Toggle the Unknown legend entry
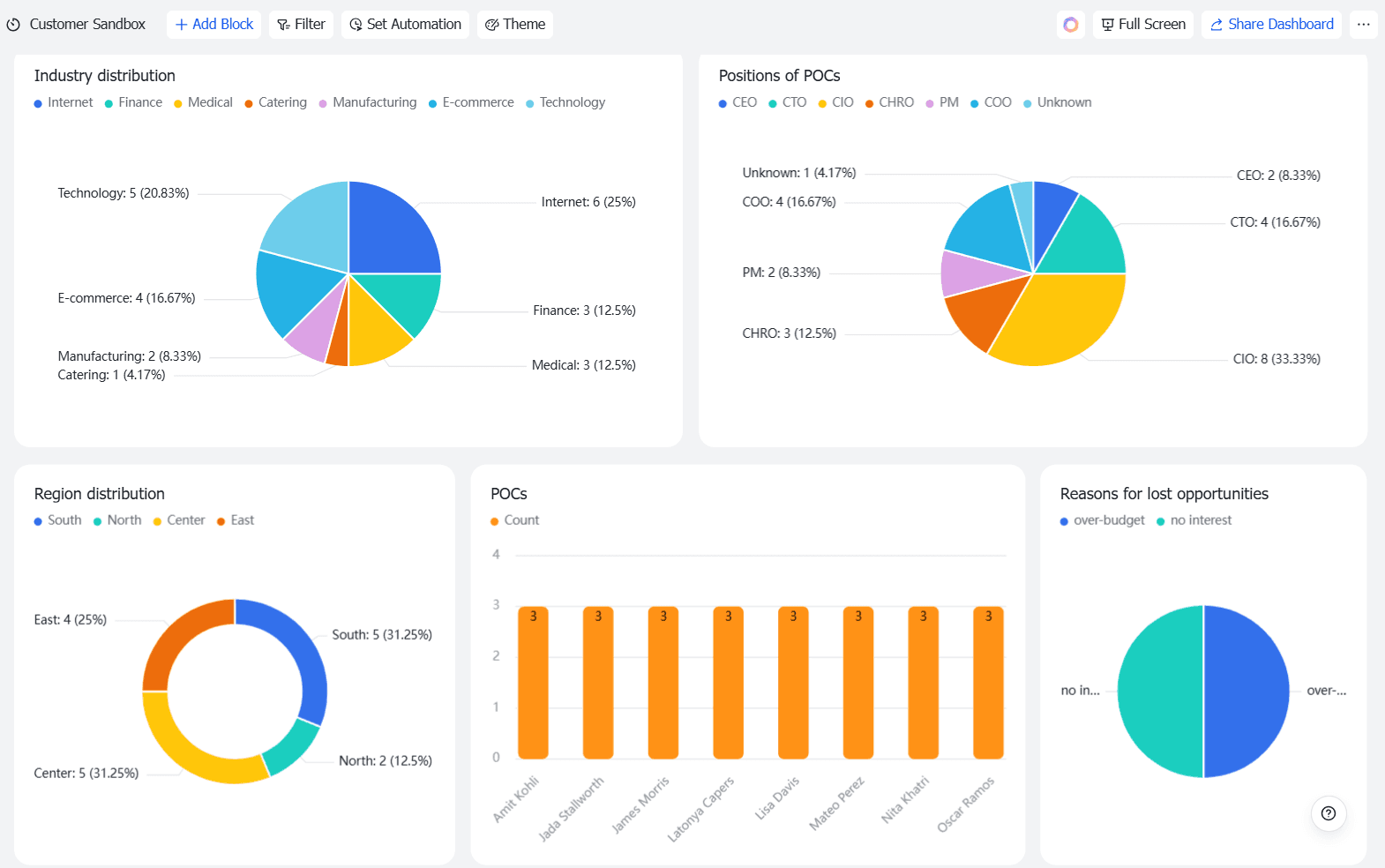Viewport: 1385px width, 868px height. [x=1058, y=102]
